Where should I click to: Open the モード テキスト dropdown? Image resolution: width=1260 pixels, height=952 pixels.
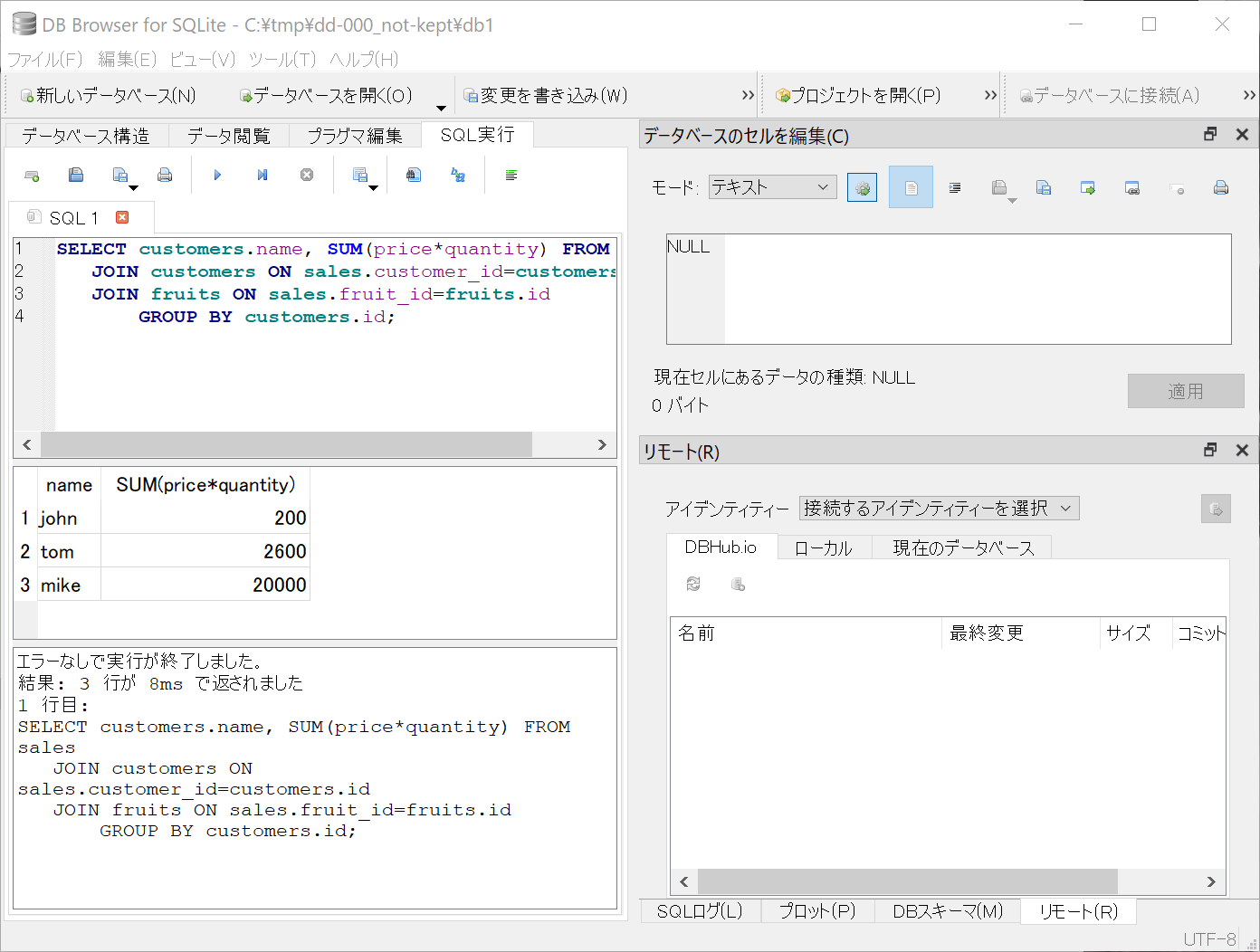(772, 187)
